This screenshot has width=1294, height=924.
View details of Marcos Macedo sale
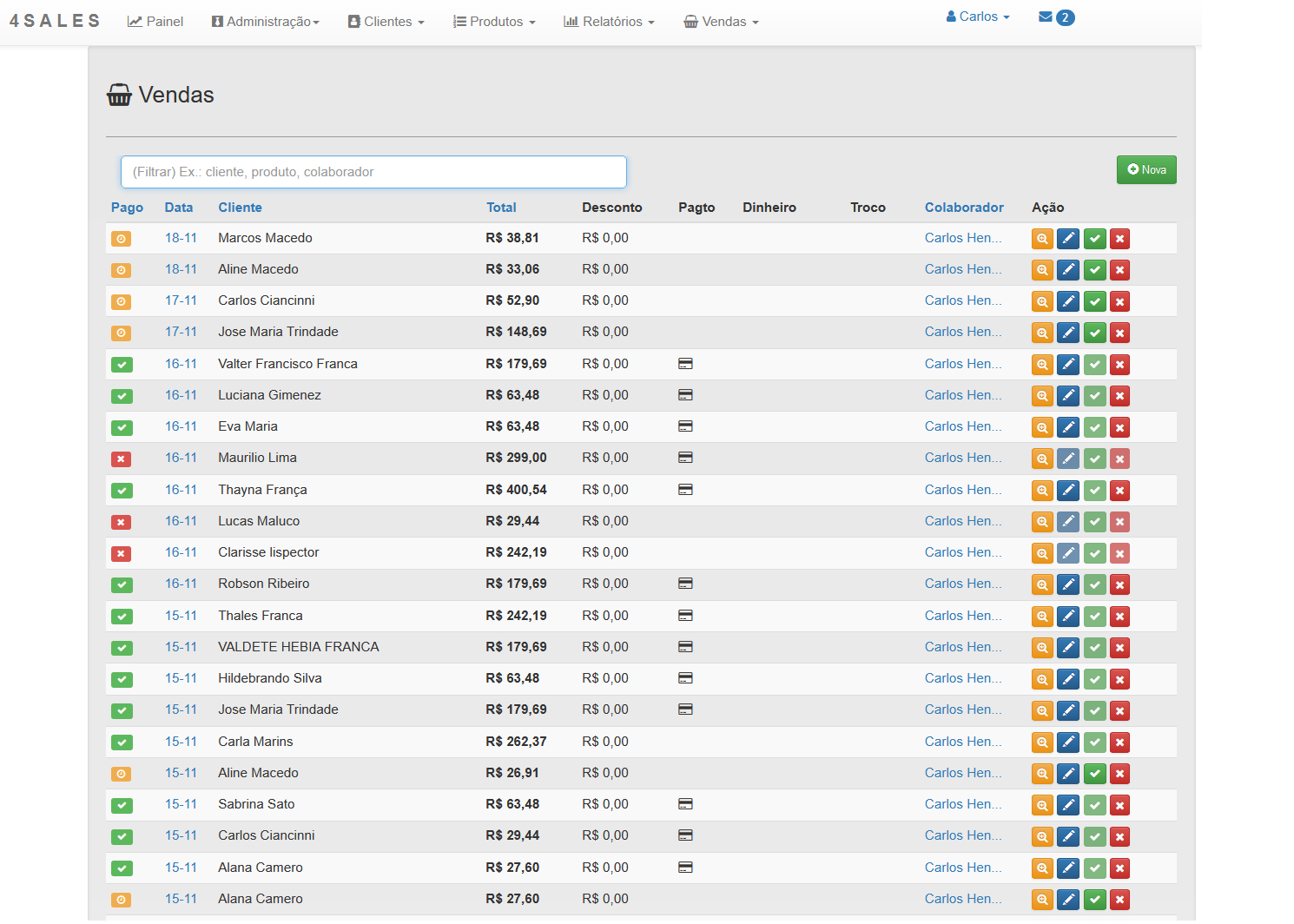click(1042, 239)
